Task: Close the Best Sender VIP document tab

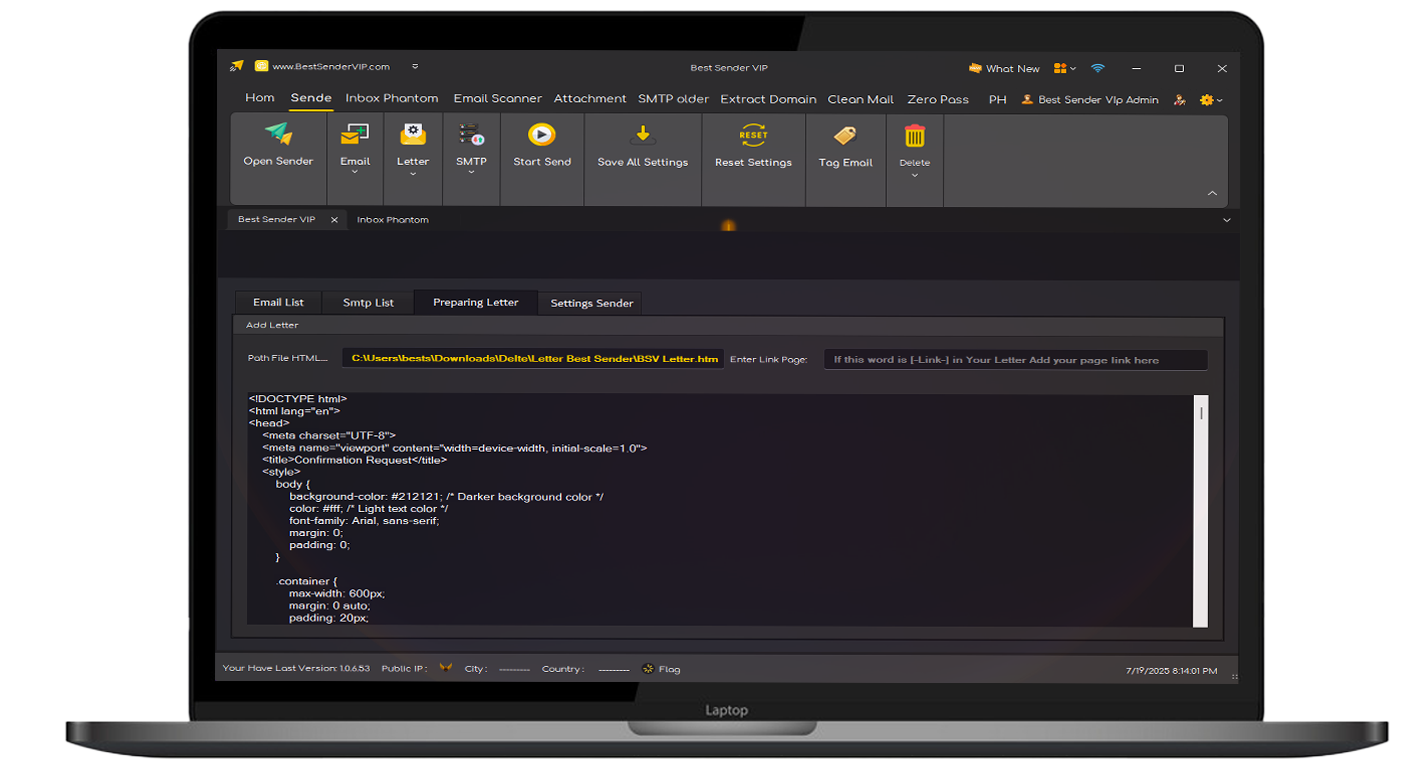Action: coord(334,219)
